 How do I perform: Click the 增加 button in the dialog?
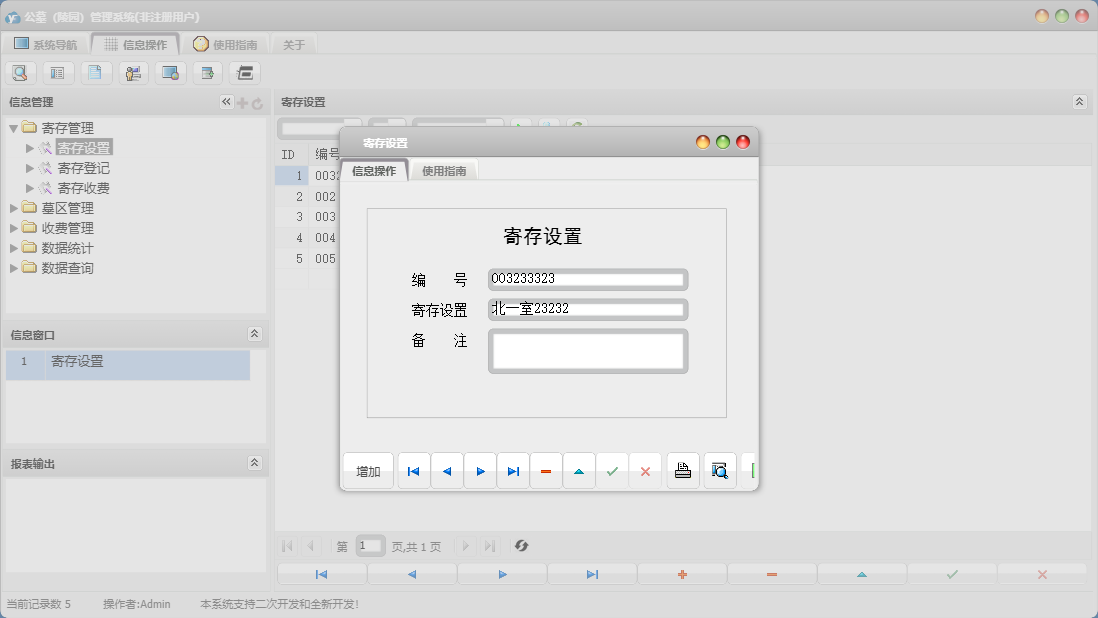(368, 471)
